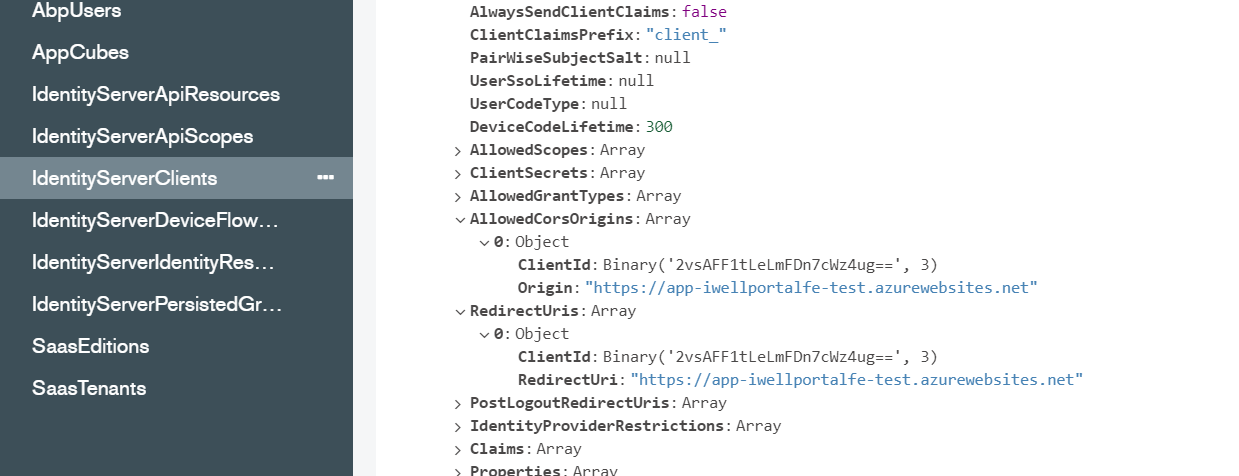
Task: Expand the IdentityProviderRestrictions array
Action: [x=458, y=426]
